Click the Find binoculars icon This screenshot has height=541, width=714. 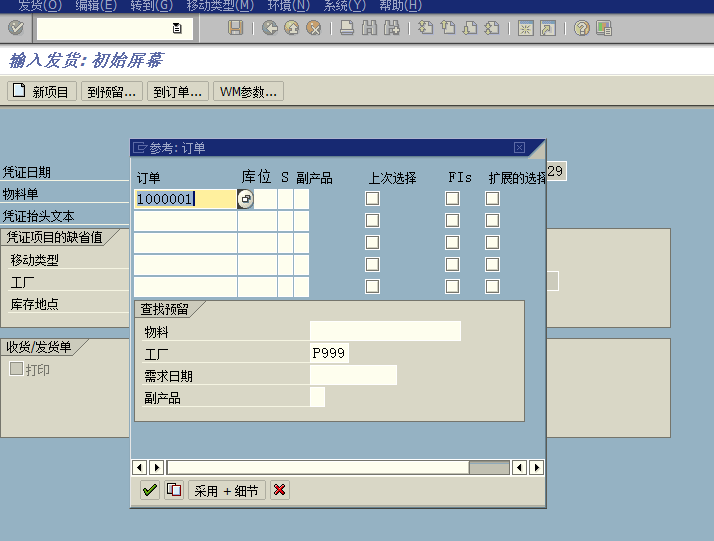pyautogui.click(x=369, y=28)
